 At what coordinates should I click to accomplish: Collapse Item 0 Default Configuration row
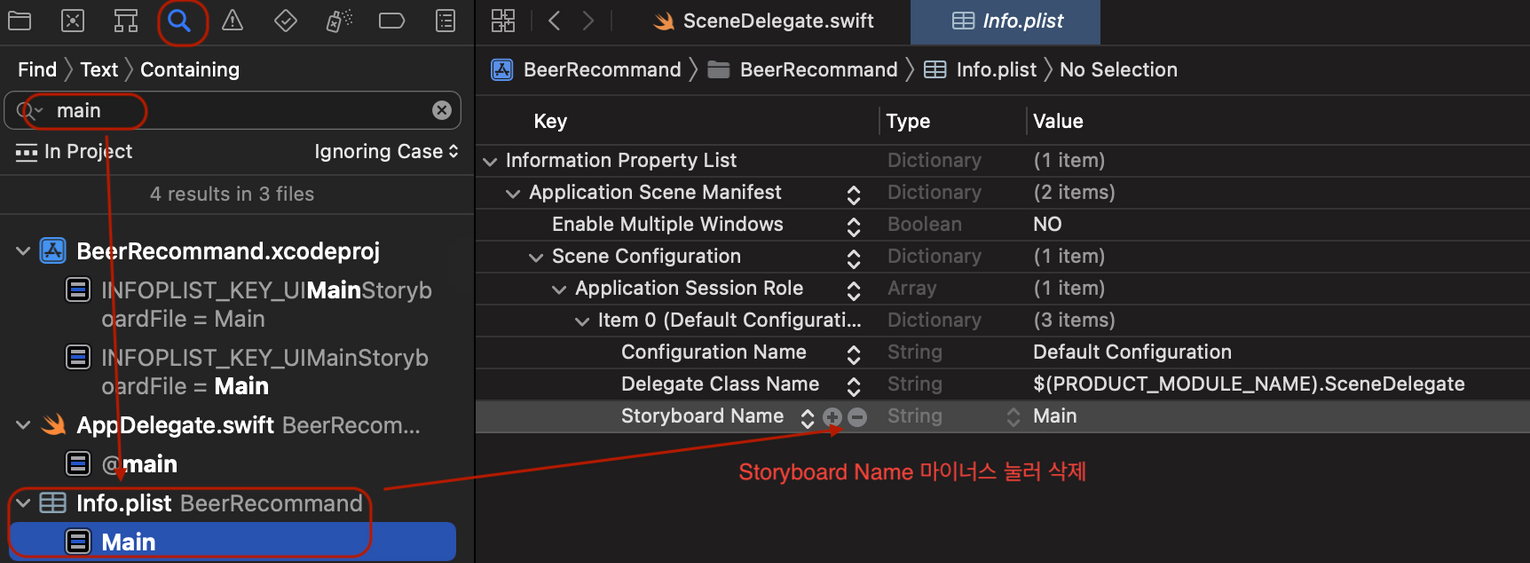coord(582,320)
